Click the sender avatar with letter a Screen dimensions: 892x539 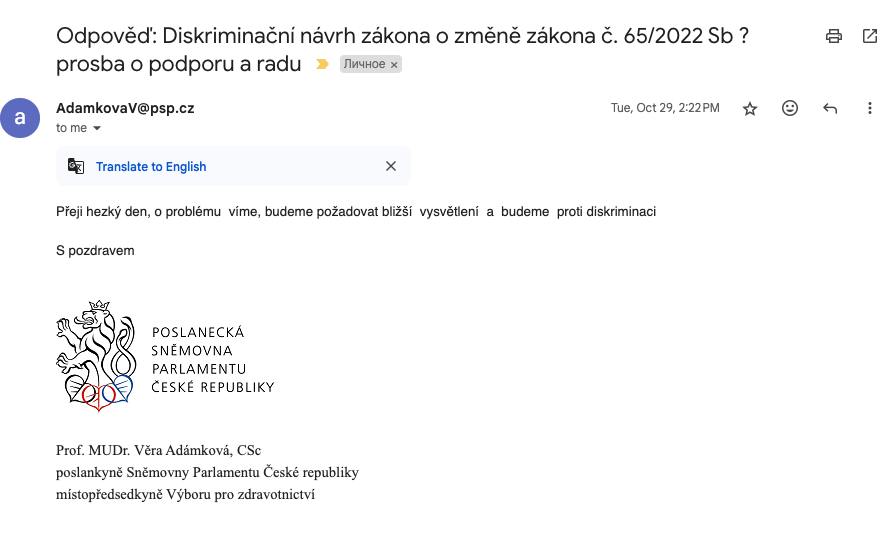point(20,118)
